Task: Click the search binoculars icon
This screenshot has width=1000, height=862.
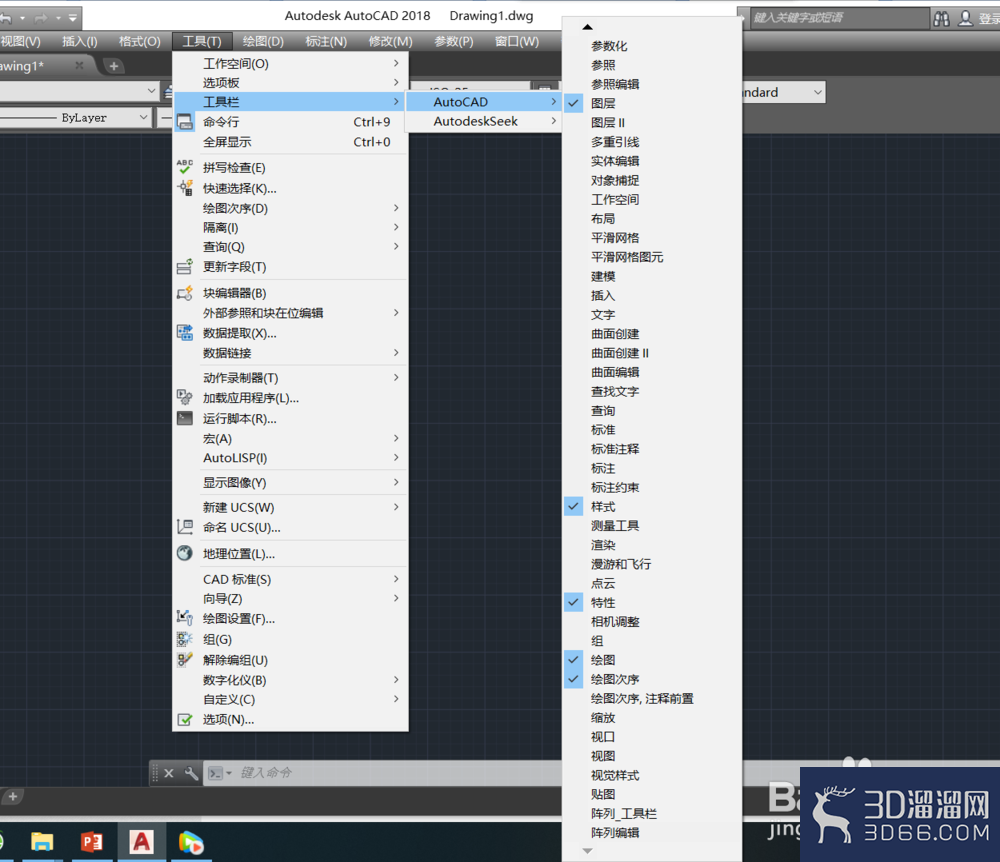Action: (941, 18)
